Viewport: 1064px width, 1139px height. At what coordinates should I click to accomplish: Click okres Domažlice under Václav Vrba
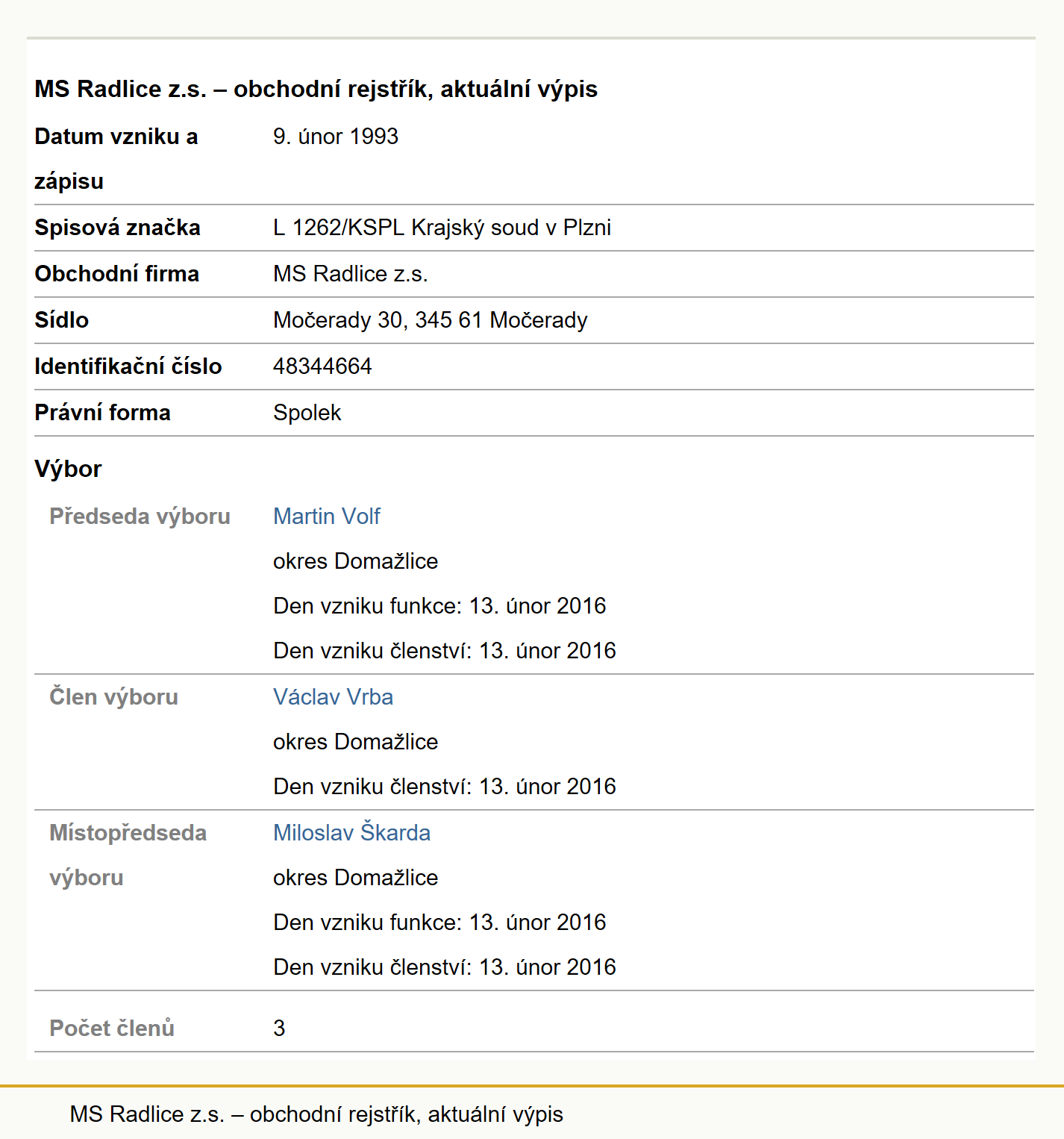point(355,741)
